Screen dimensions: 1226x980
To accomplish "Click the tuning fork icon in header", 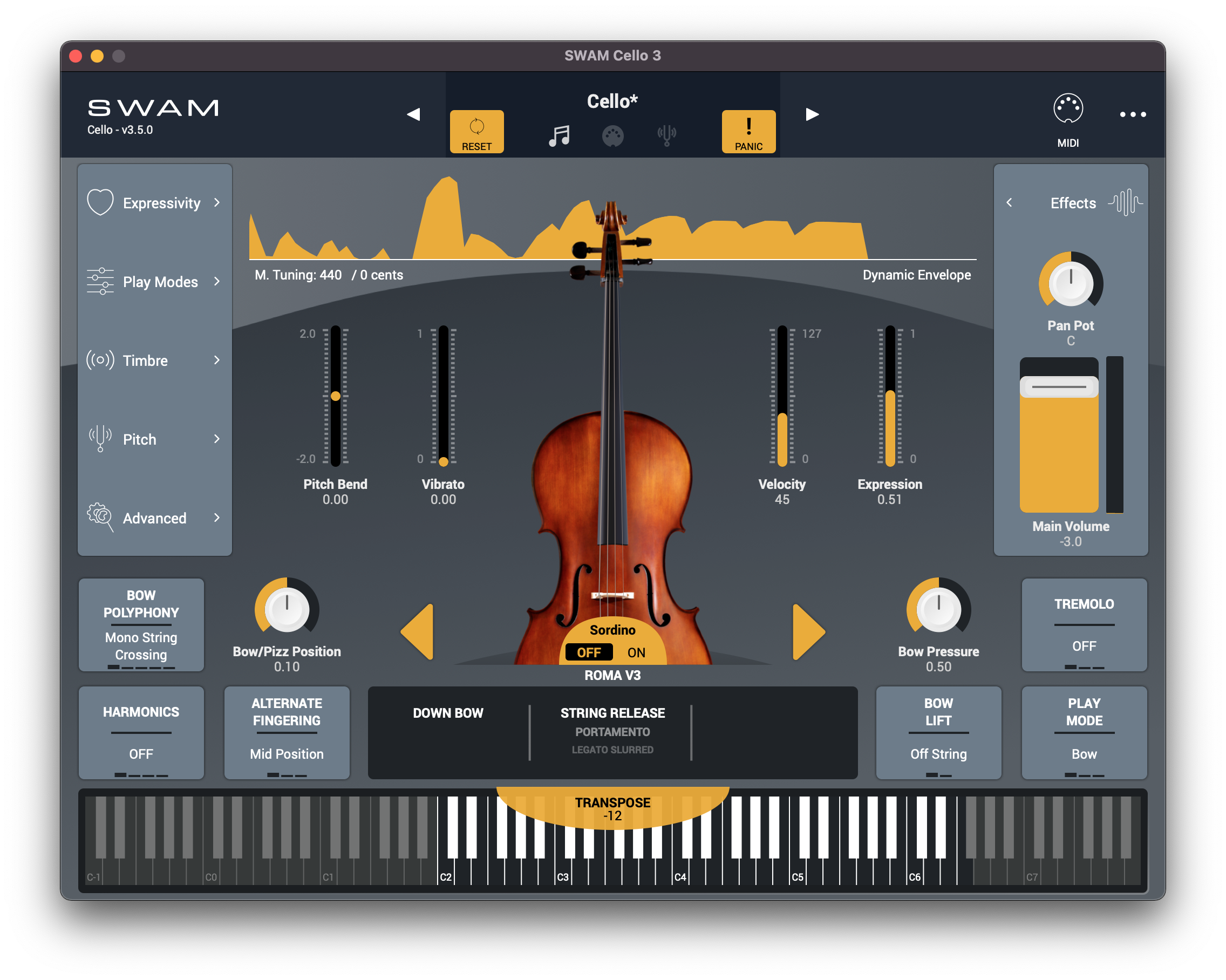I will coord(666,136).
